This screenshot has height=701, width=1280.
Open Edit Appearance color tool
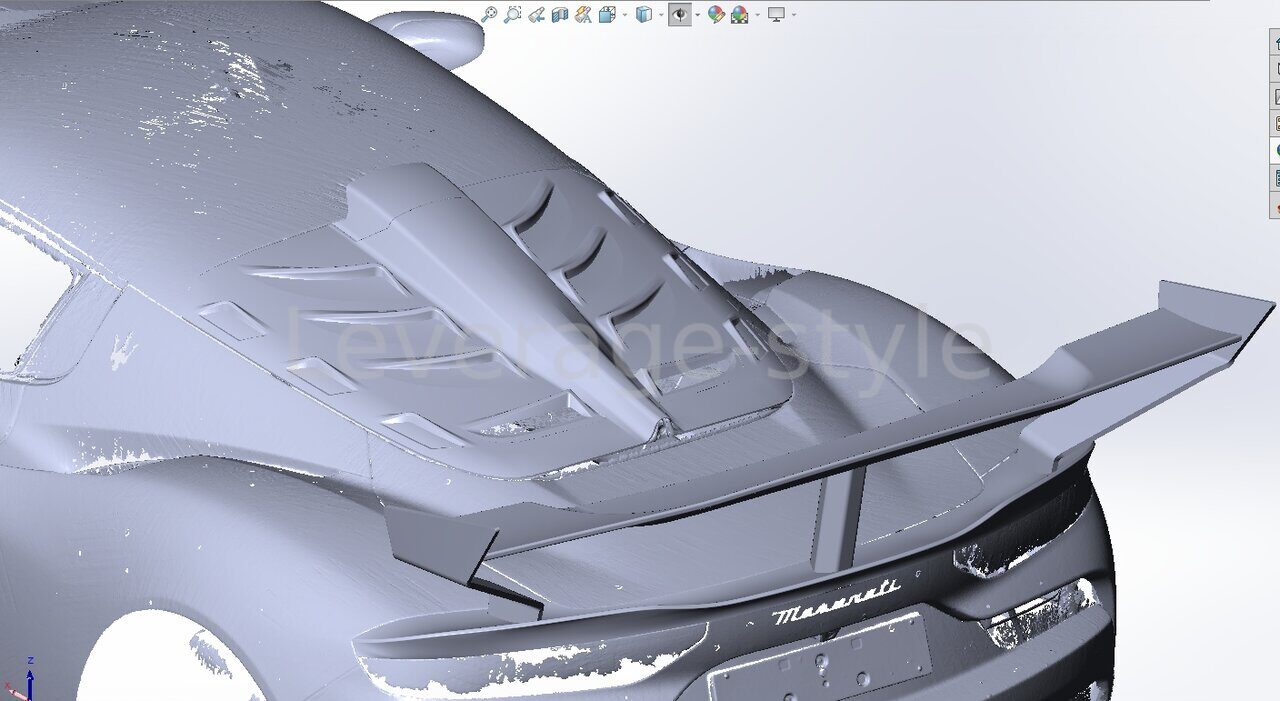point(716,14)
